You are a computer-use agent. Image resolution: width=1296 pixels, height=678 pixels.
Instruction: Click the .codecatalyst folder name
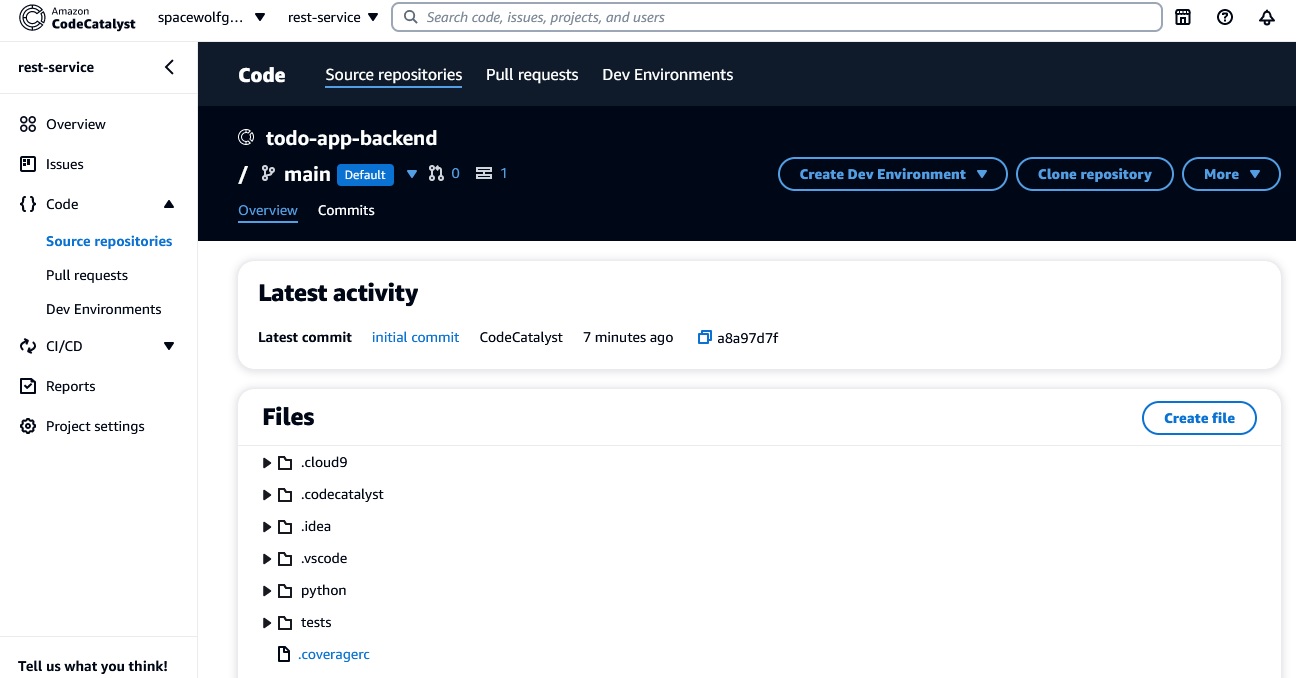point(342,495)
